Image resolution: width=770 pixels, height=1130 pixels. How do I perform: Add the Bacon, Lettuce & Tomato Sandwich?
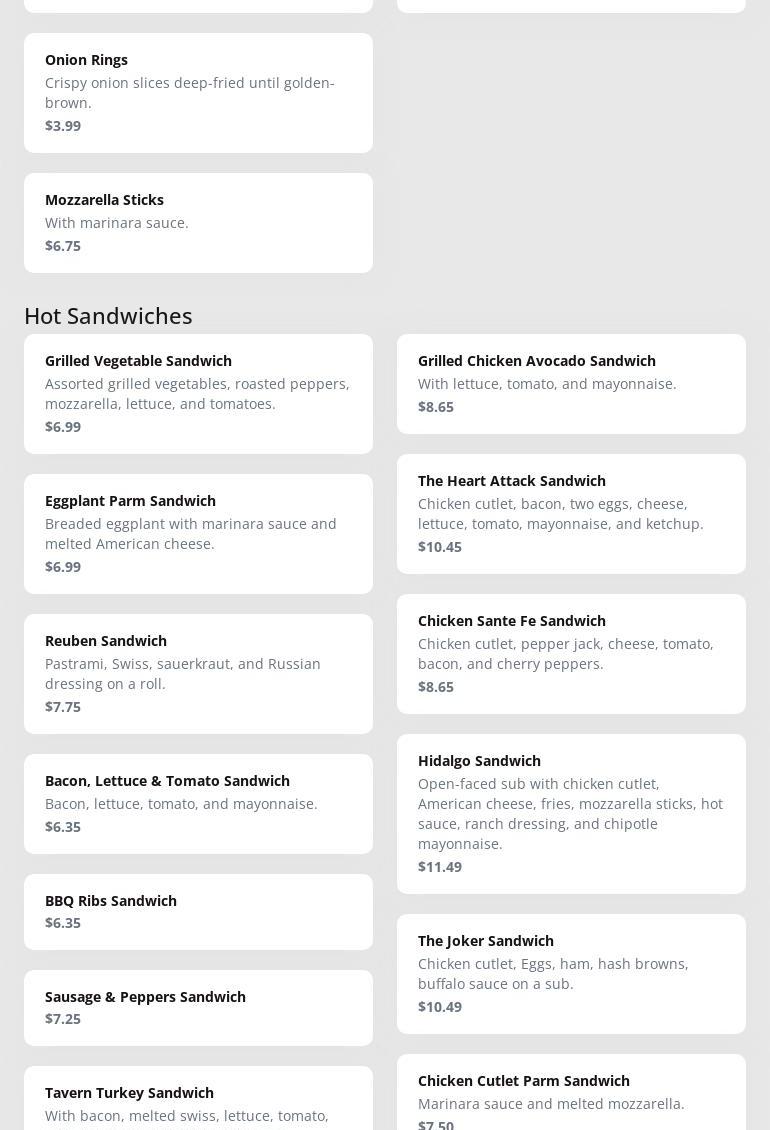pyautogui.click(x=198, y=803)
